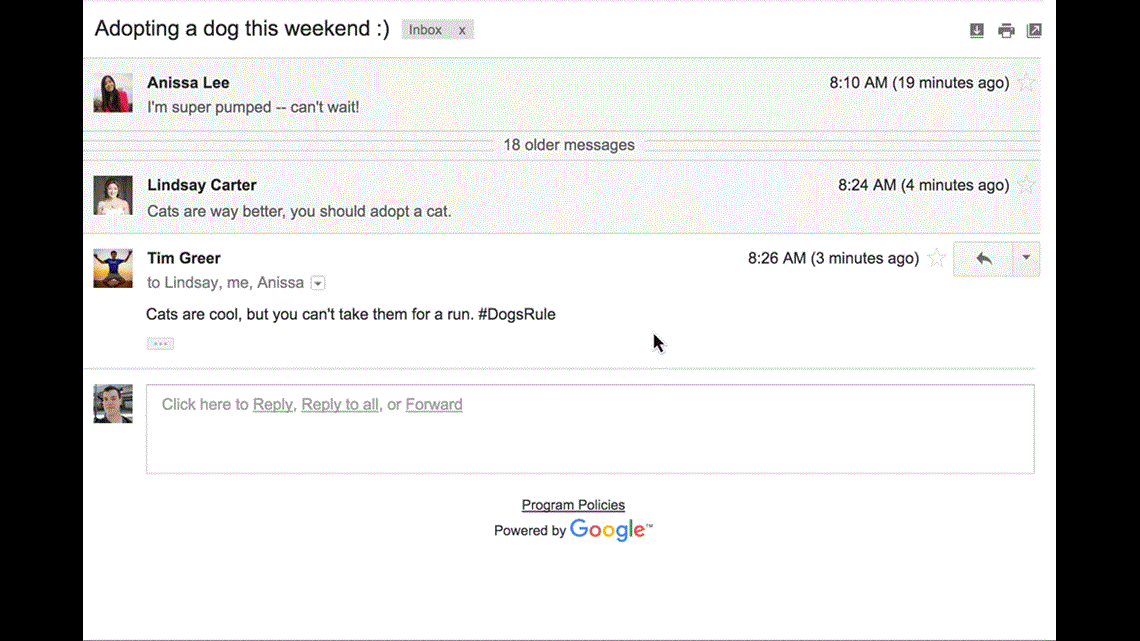Image resolution: width=1140 pixels, height=641 pixels.
Task: Expand the 18 older messages
Action: pyautogui.click(x=568, y=145)
